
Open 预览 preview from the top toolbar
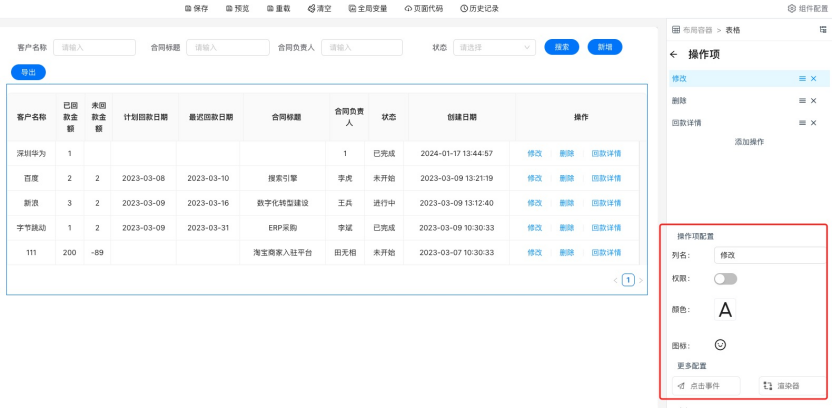tap(237, 8)
